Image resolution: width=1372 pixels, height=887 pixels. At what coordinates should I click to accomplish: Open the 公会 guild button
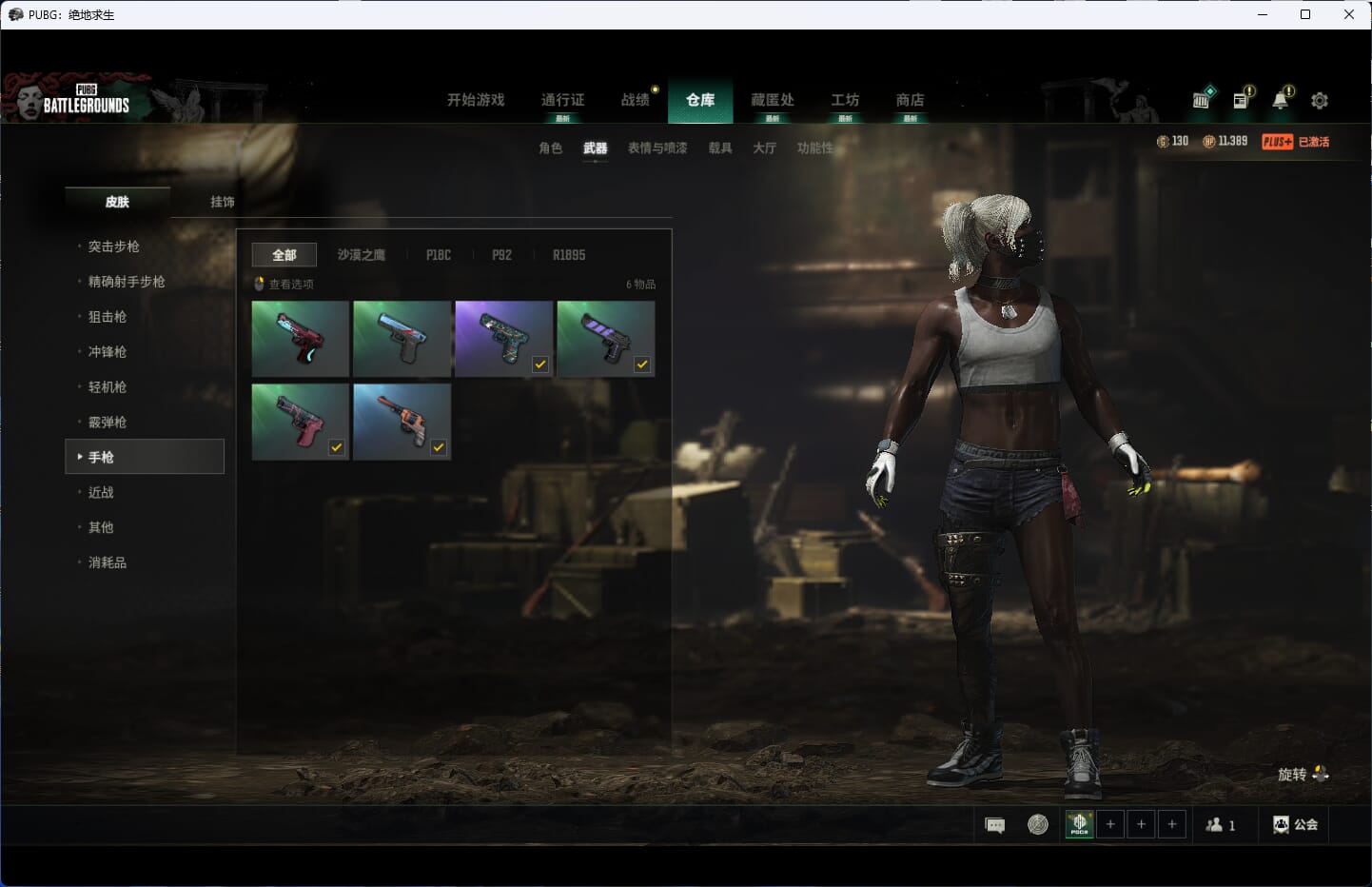coord(1295,825)
